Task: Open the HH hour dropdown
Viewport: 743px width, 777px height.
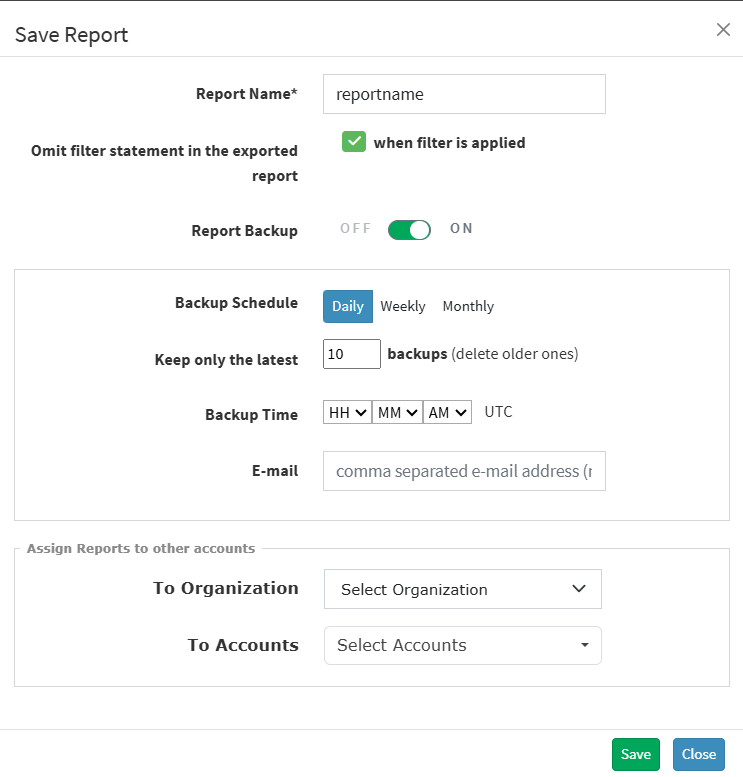Action: [347, 412]
